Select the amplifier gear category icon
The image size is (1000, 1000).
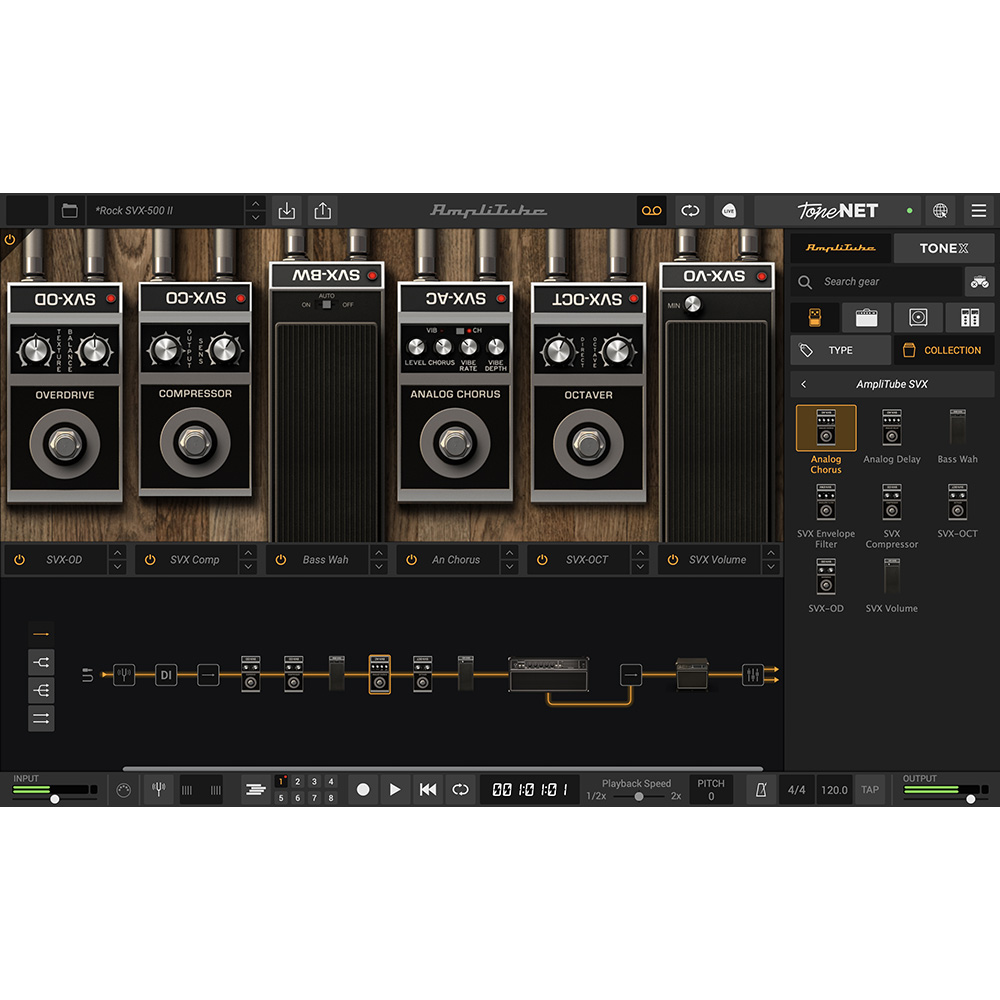click(x=866, y=317)
